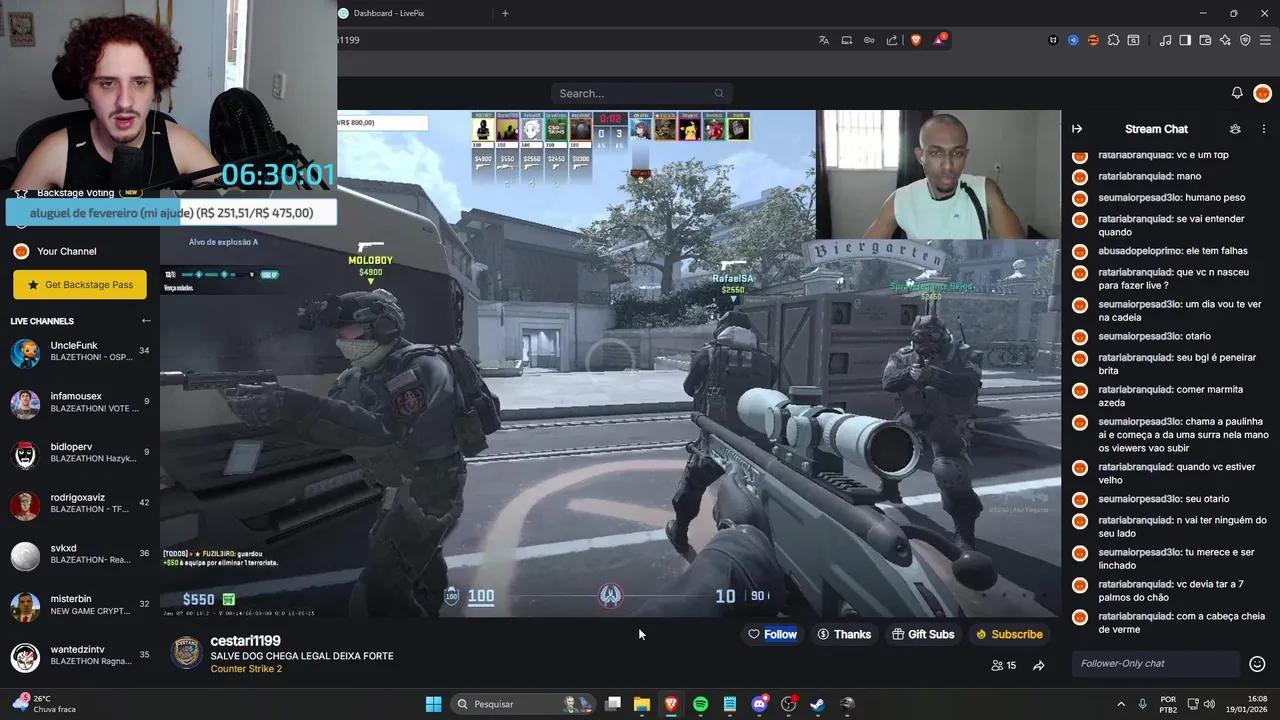Screen dimensions: 1280x720
Task: Collapse the Live Channels sidebar arrow
Action: tap(146, 321)
